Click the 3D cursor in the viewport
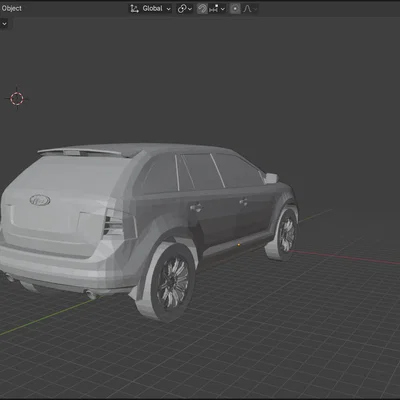This screenshot has height=400, width=400. point(17,98)
